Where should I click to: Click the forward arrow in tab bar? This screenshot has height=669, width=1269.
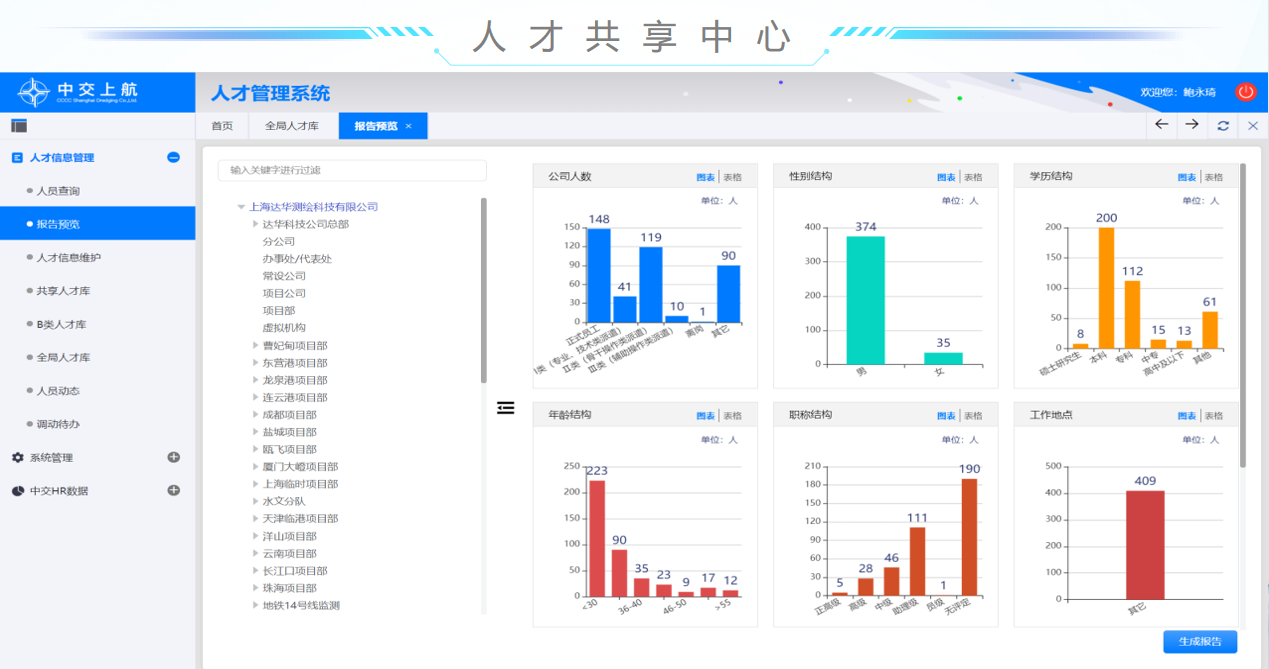click(x=1192, y=125)
